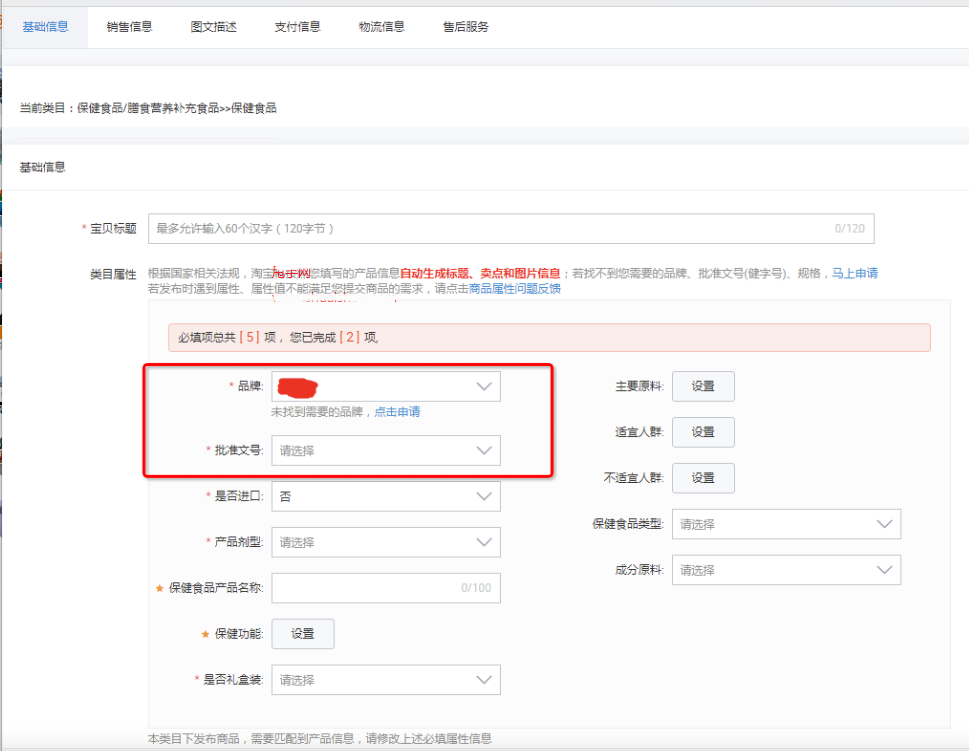This screenshot has width=969, height=751.
Task: Expand the 品牌 dropdown
Action: tap(385, 387)
